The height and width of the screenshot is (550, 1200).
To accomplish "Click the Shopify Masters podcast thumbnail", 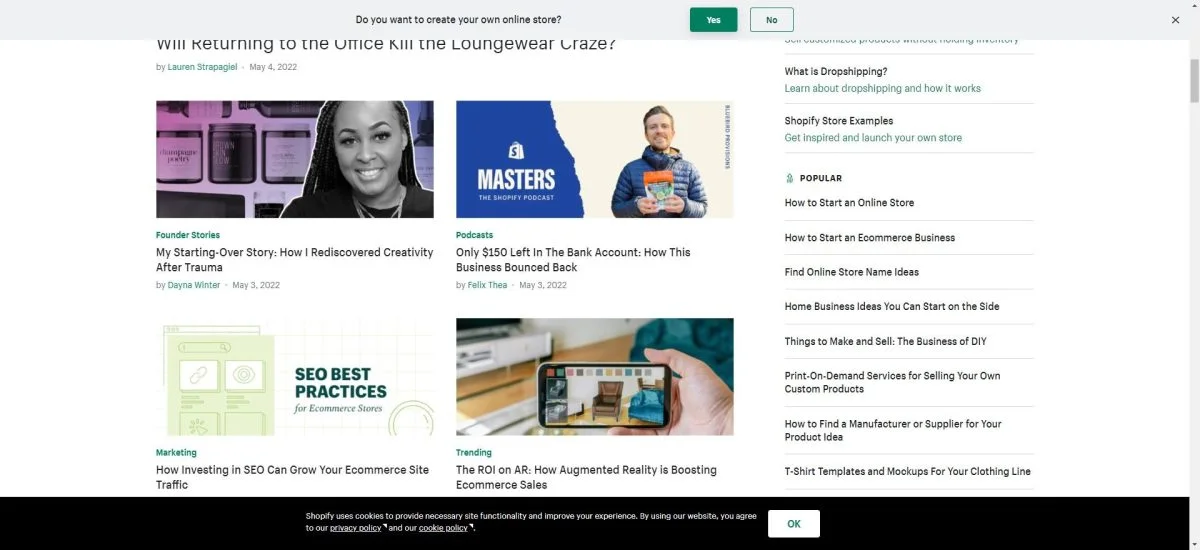I will 594,159.
